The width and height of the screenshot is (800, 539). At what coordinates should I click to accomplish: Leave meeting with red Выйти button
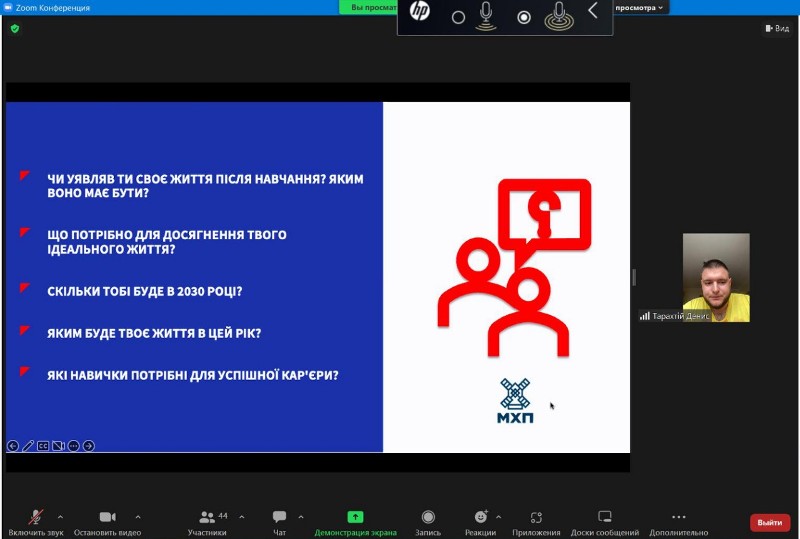tap(769, 522)
